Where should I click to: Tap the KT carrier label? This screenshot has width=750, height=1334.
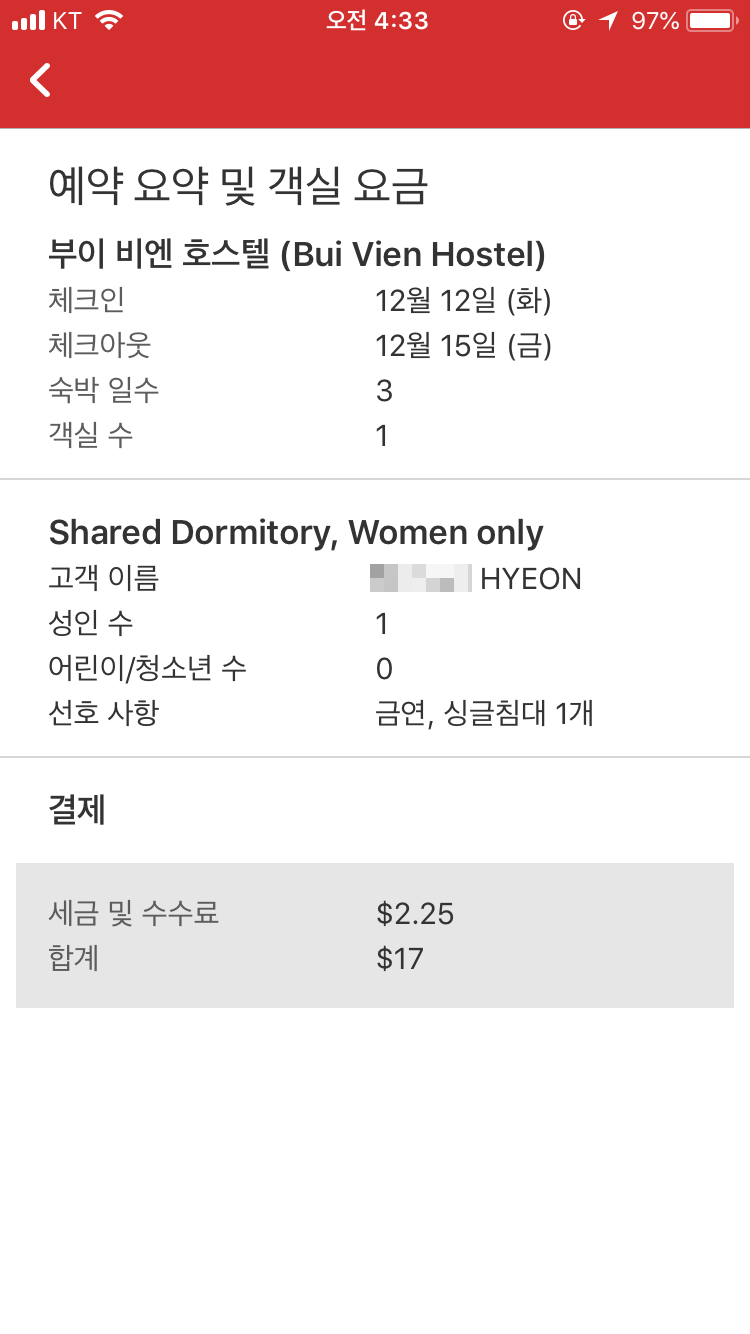67,21
